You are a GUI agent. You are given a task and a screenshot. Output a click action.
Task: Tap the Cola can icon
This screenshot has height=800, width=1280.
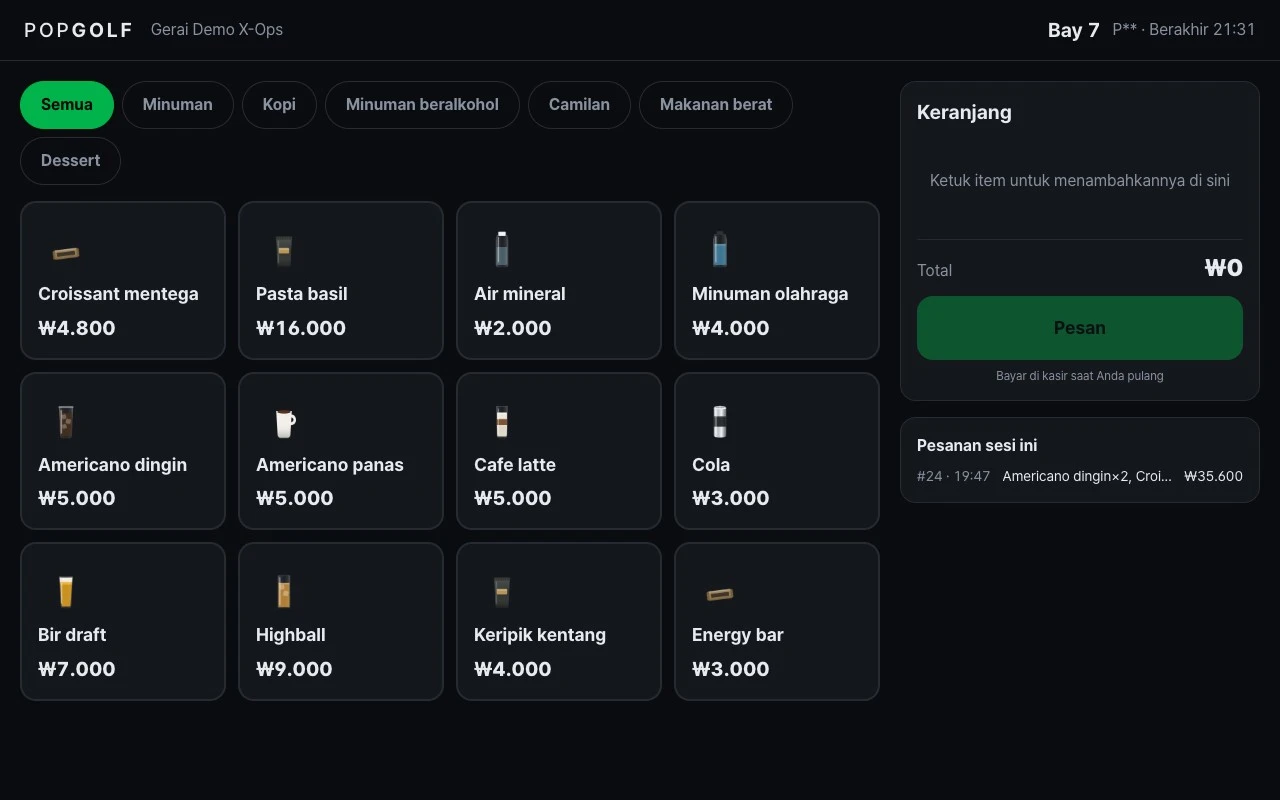[720, 422]
